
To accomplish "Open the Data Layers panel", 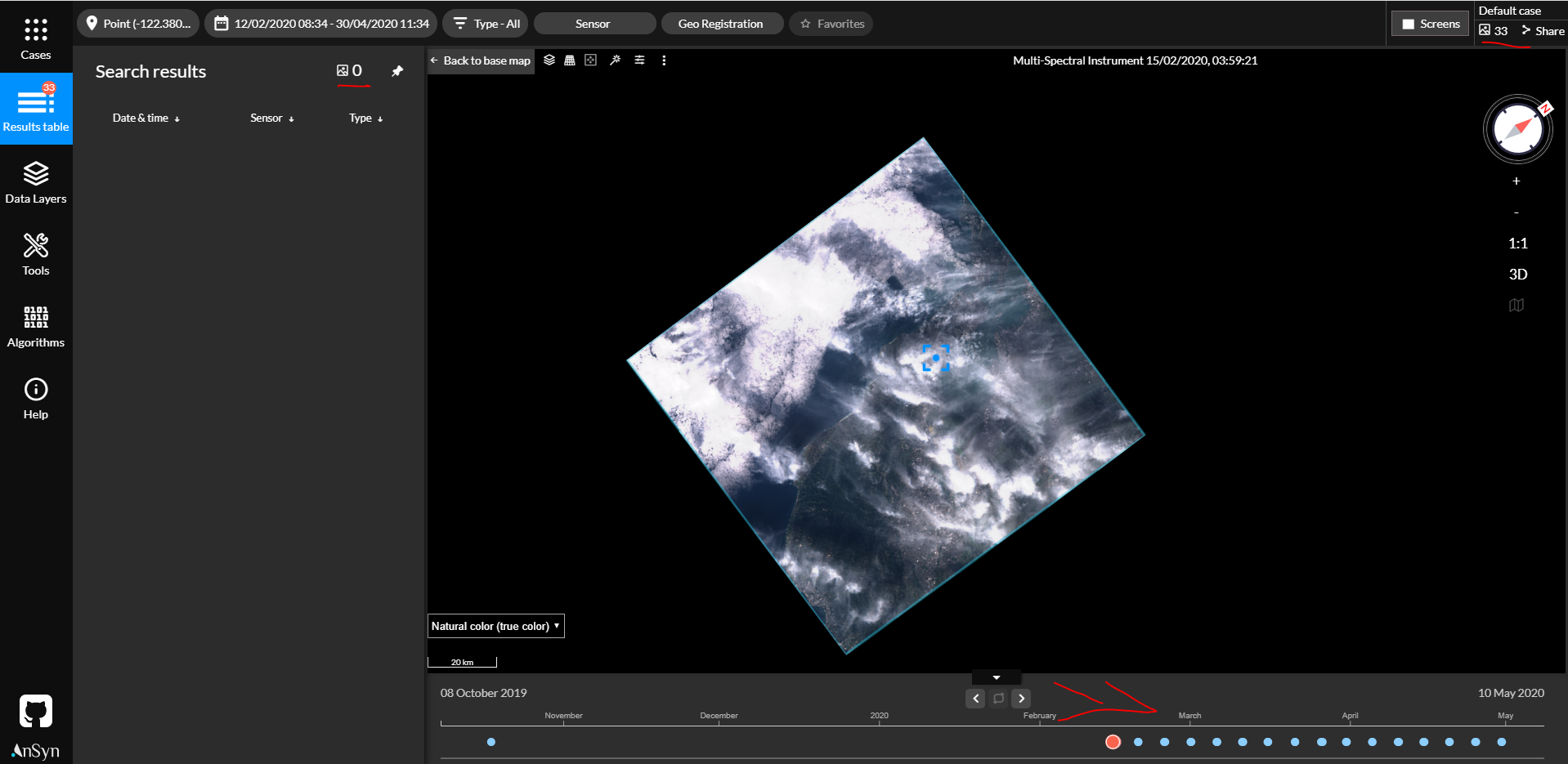I will [x=36, y=182].
